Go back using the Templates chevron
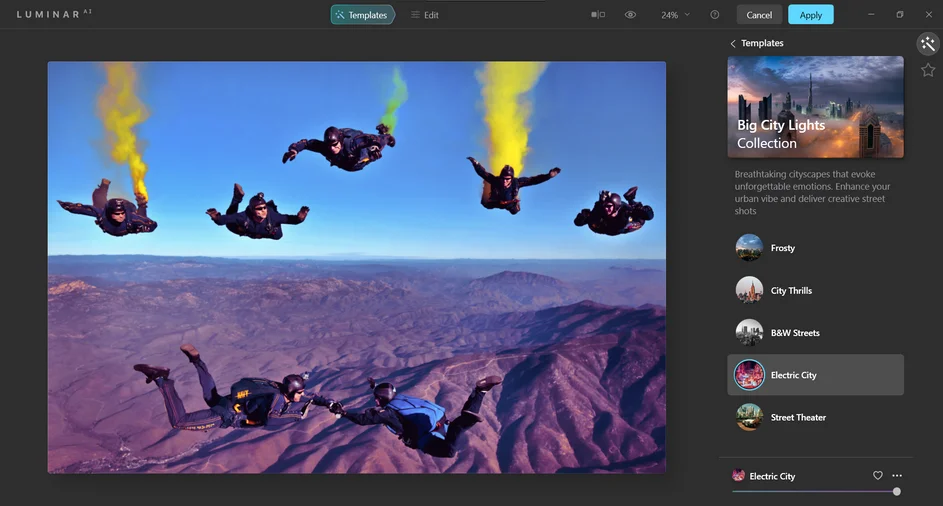The height and width of the screenshot is (506, 943). tap(733, 44)
